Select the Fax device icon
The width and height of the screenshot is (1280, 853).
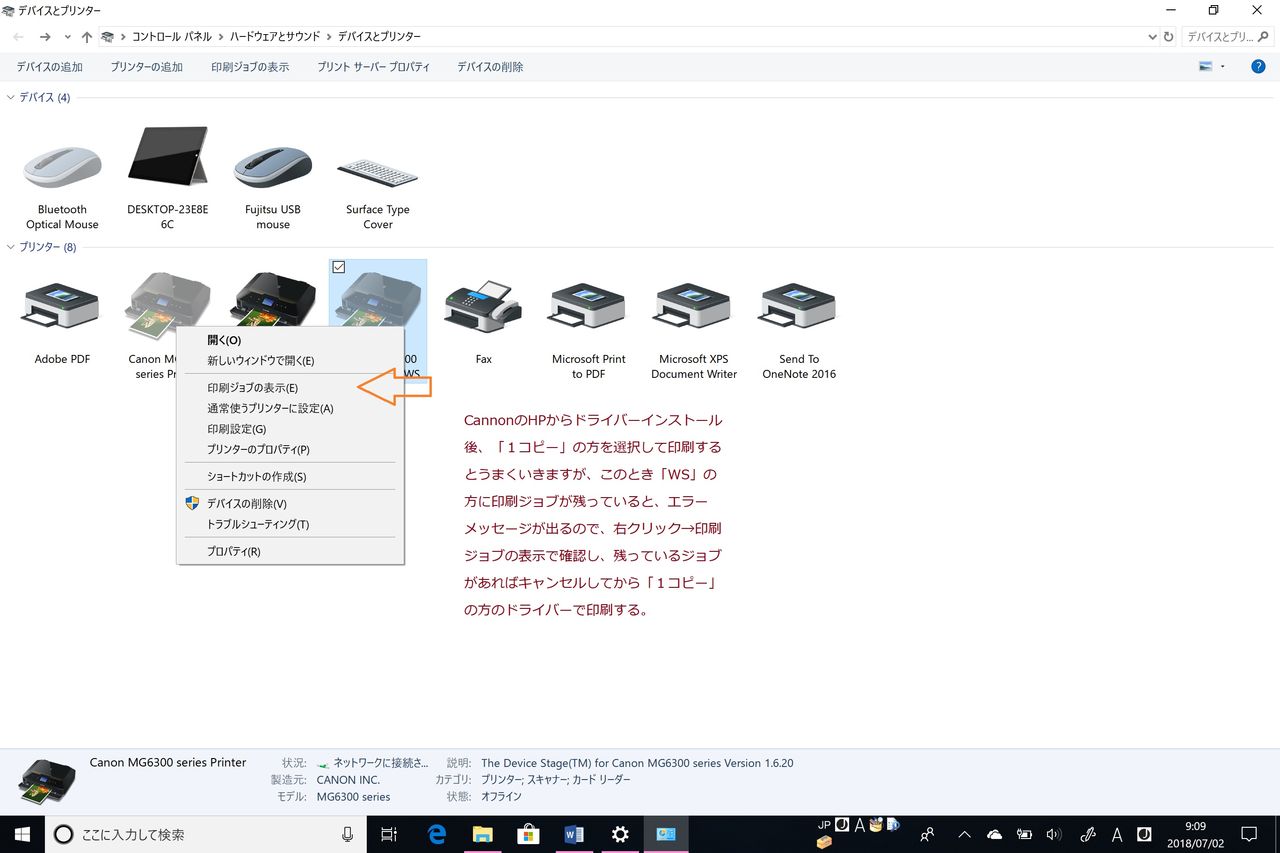[483, 306]
